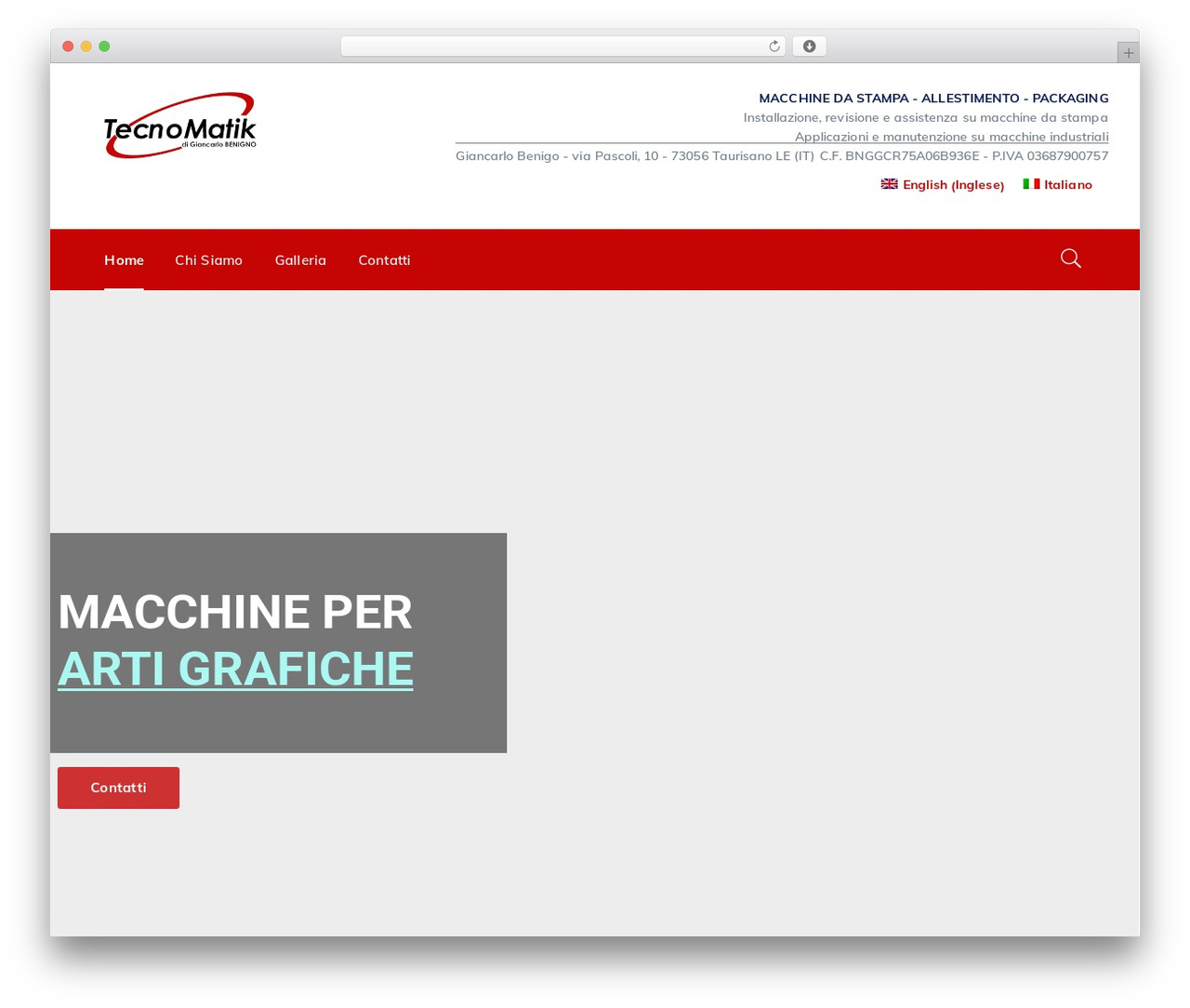Go to Chi Siamo page
The height and width of the screenshot is (1008, 1190).
pyautogui.click(x=208, y=260)
